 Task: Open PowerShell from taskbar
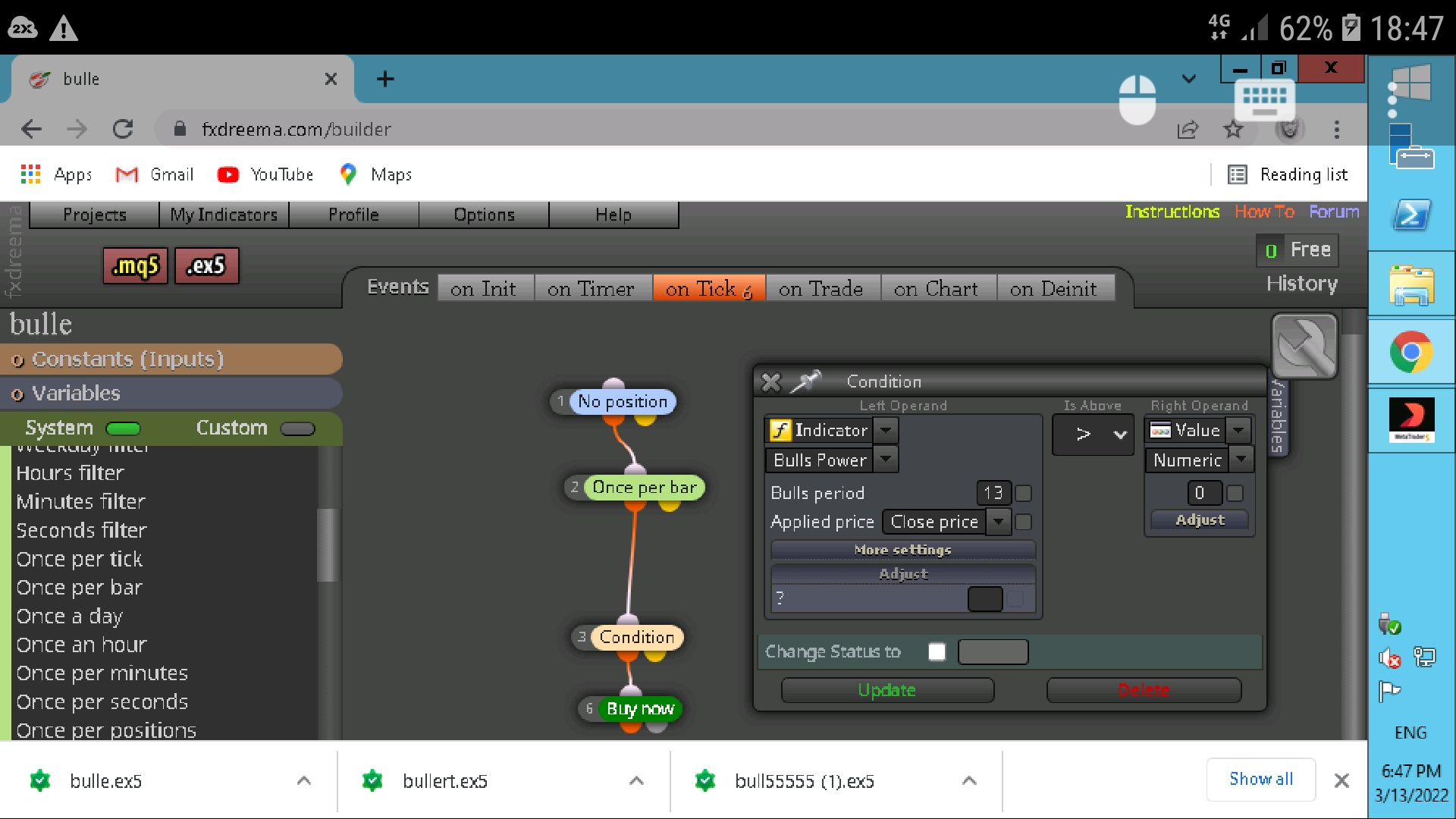[x=1410, y=216]
